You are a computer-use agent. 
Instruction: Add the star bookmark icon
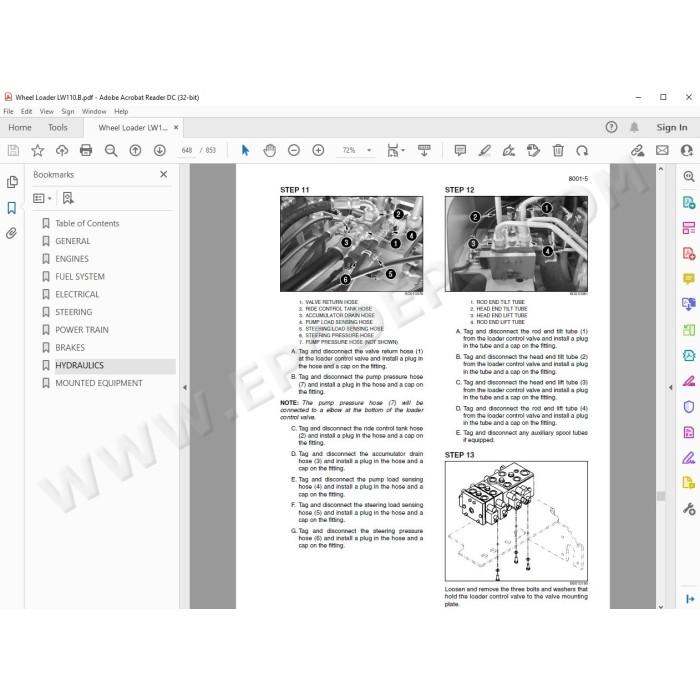point(38,150)
